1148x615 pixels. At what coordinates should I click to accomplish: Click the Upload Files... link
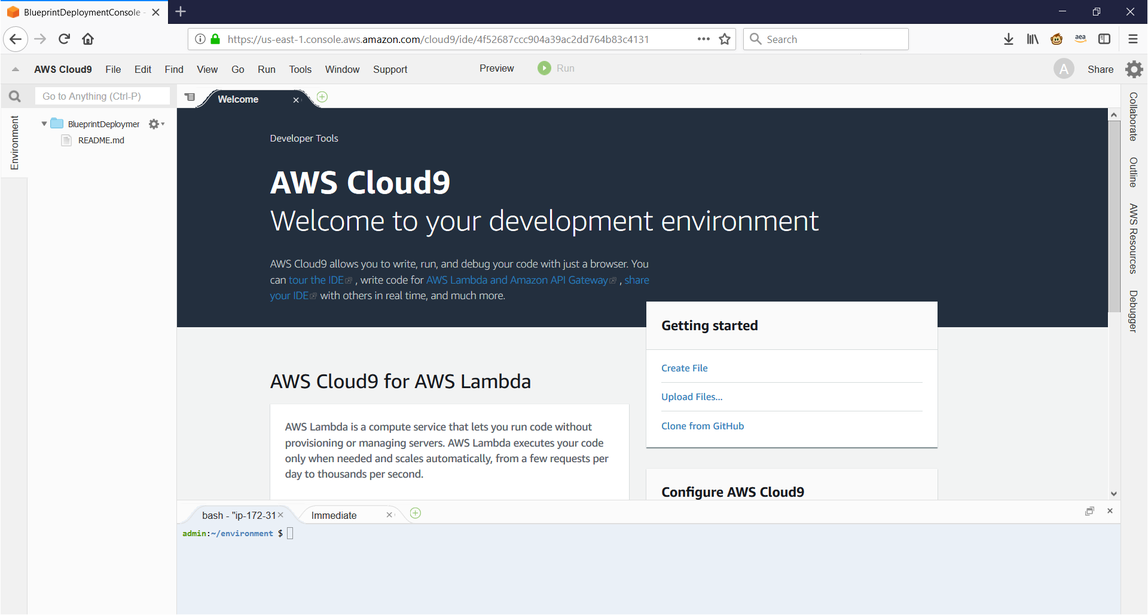coord(692,397)
